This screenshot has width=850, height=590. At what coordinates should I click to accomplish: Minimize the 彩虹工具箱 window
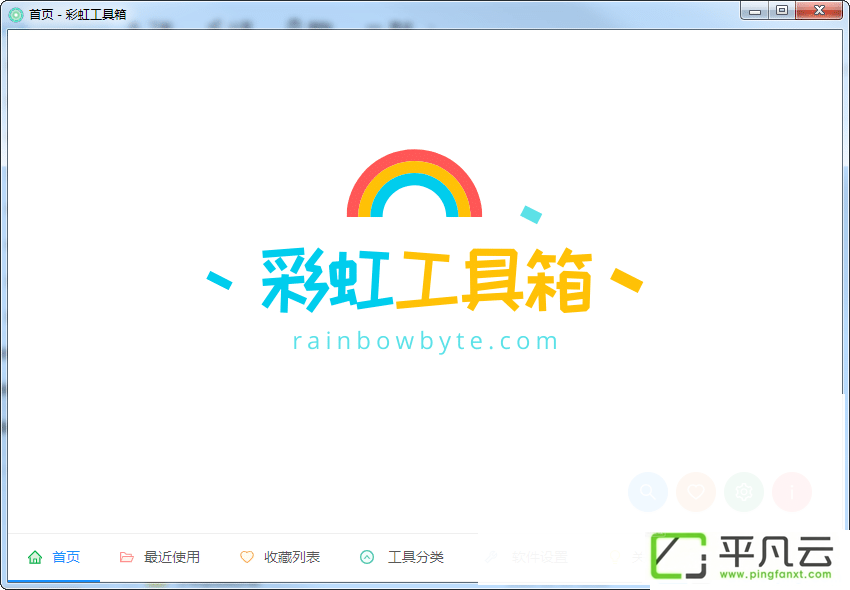[x=755, y=10]
